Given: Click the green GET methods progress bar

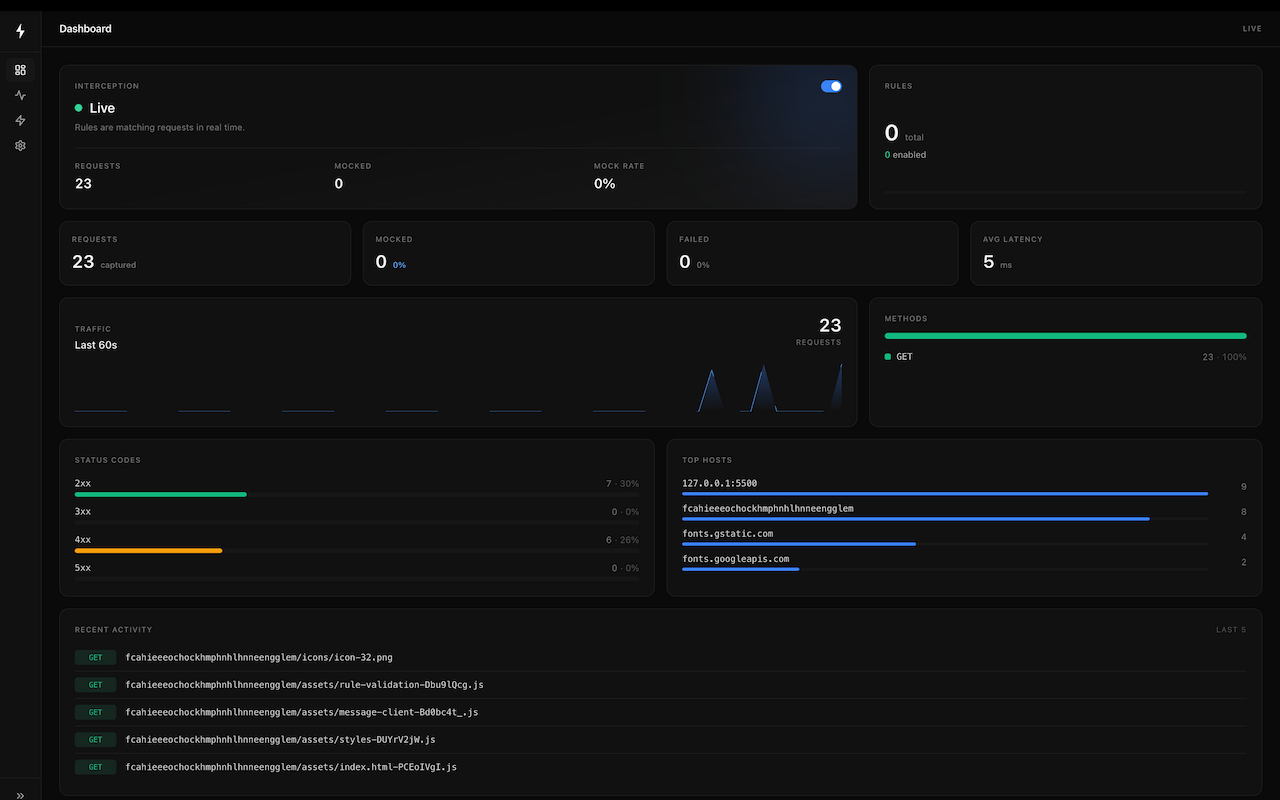Looking at the screenshot, I should pos(1066,336).
